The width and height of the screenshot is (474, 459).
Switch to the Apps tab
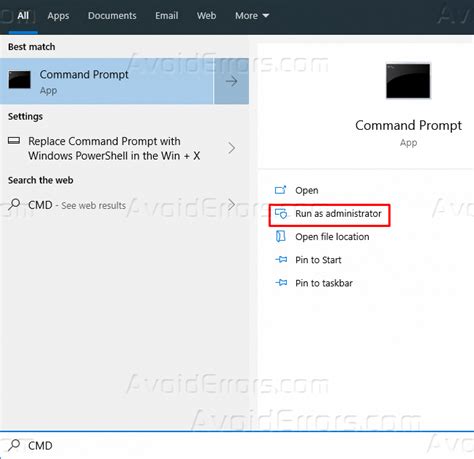[58, 16]
